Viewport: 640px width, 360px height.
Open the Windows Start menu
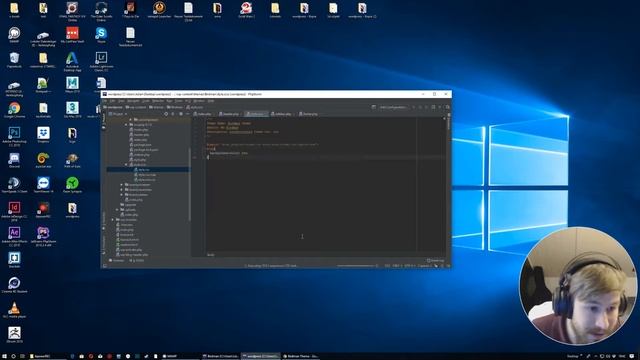coord(4,356)
